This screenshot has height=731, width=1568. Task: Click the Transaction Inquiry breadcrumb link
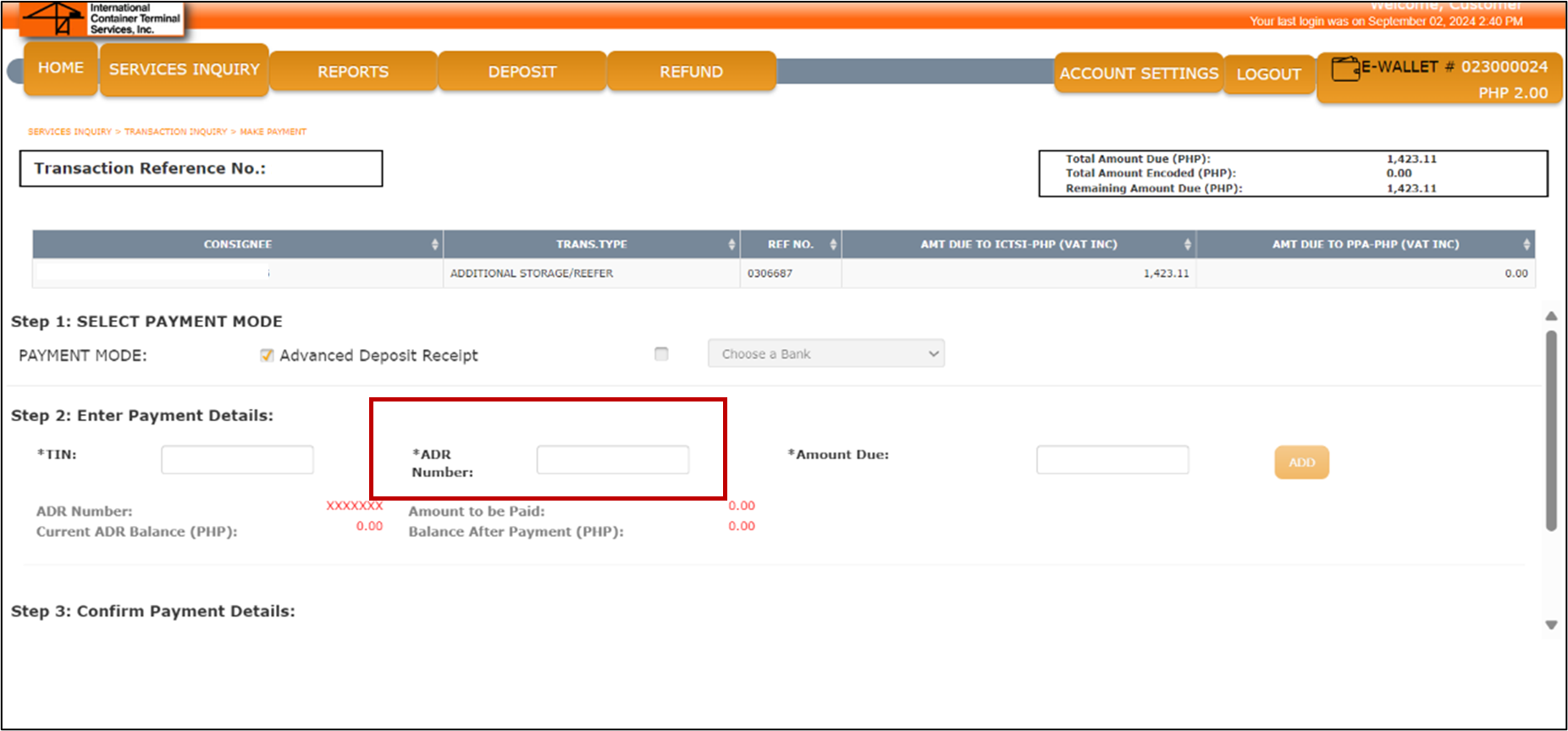[x=176, y=132]
